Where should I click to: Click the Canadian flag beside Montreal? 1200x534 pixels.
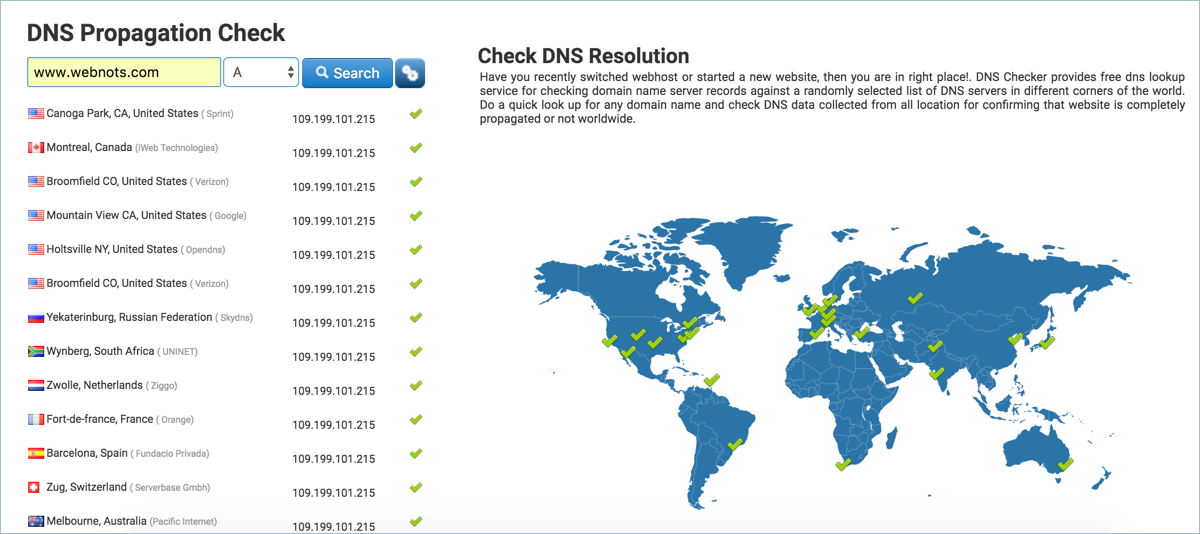36,148
